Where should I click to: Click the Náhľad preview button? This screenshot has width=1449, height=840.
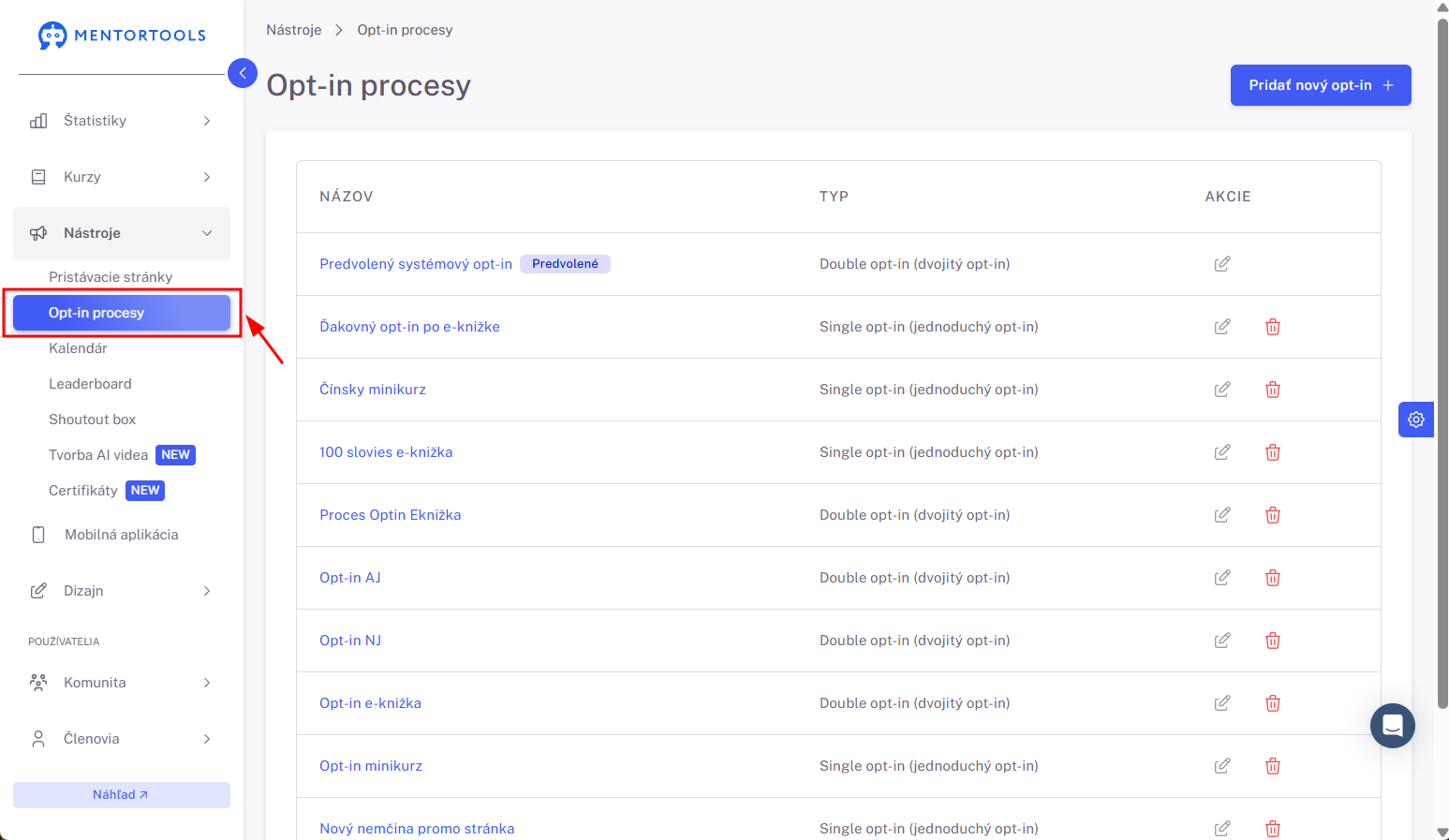point(122,795)
